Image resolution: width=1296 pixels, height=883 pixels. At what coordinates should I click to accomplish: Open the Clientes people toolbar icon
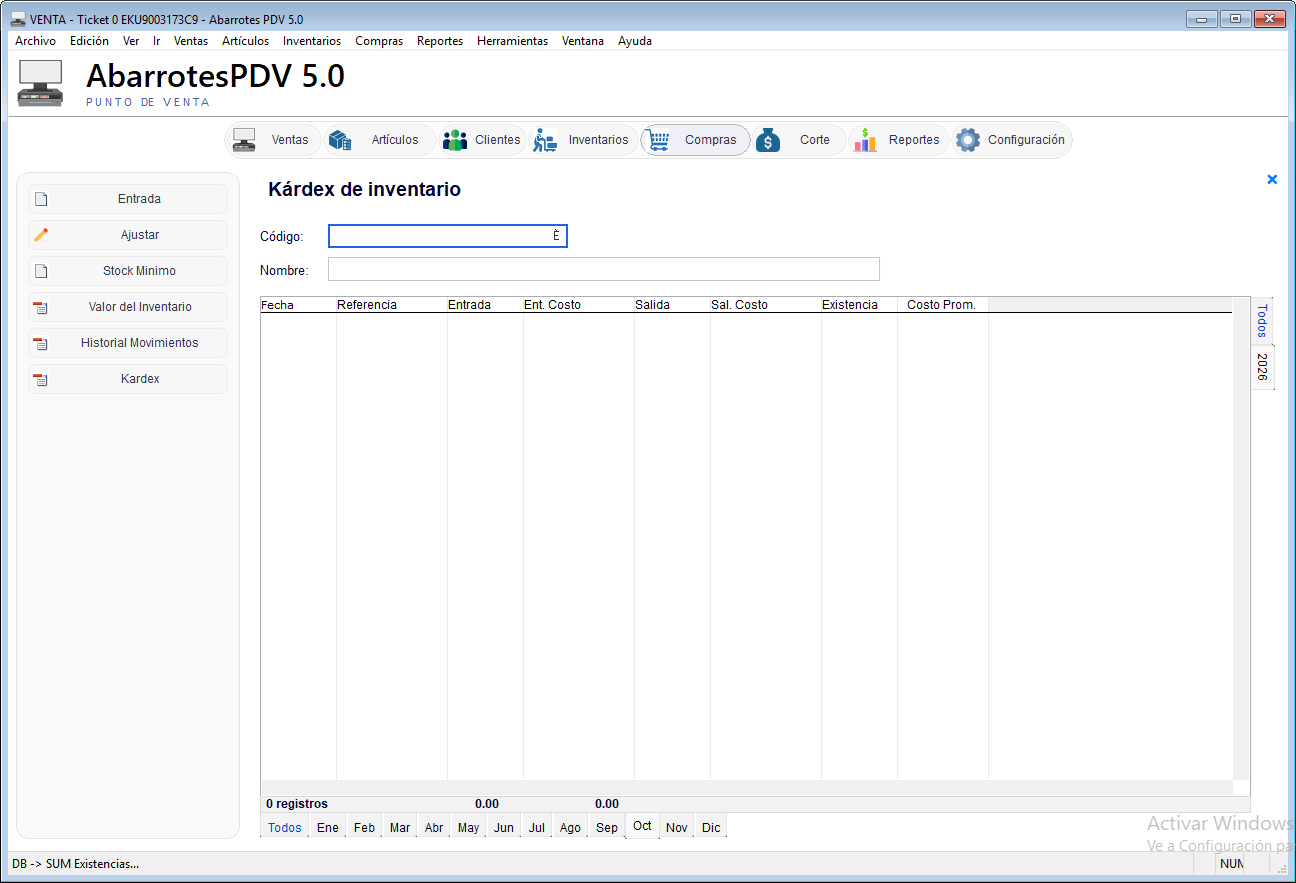pos(455,140)
